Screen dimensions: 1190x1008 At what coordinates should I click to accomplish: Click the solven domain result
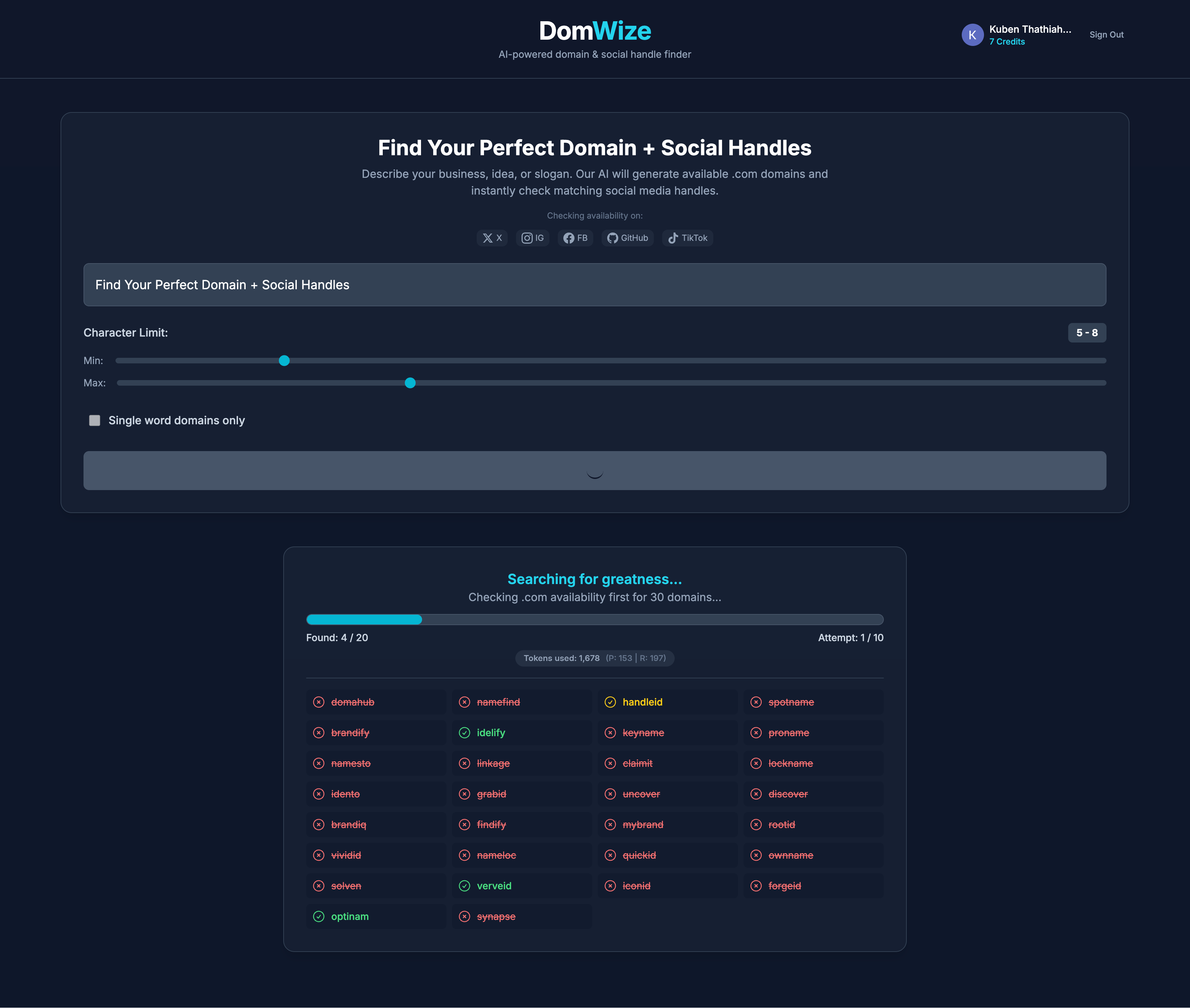(x=376, y=886)
